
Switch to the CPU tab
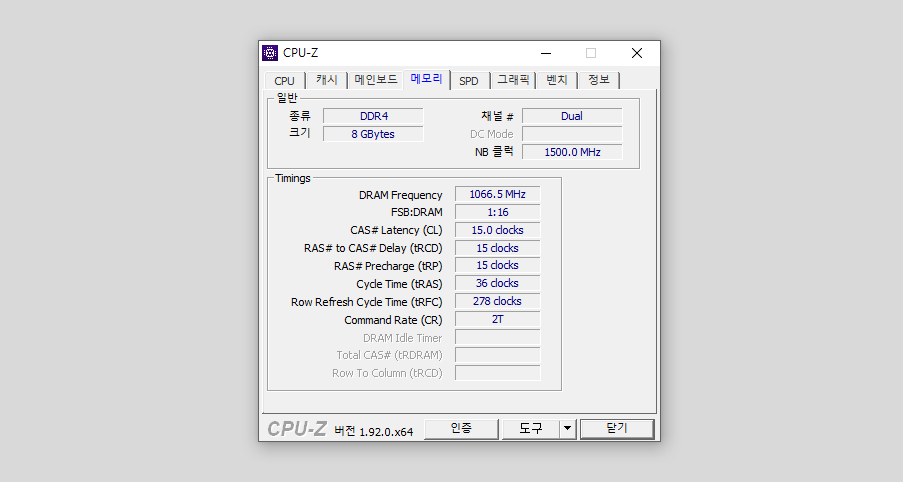click(284, 81)
